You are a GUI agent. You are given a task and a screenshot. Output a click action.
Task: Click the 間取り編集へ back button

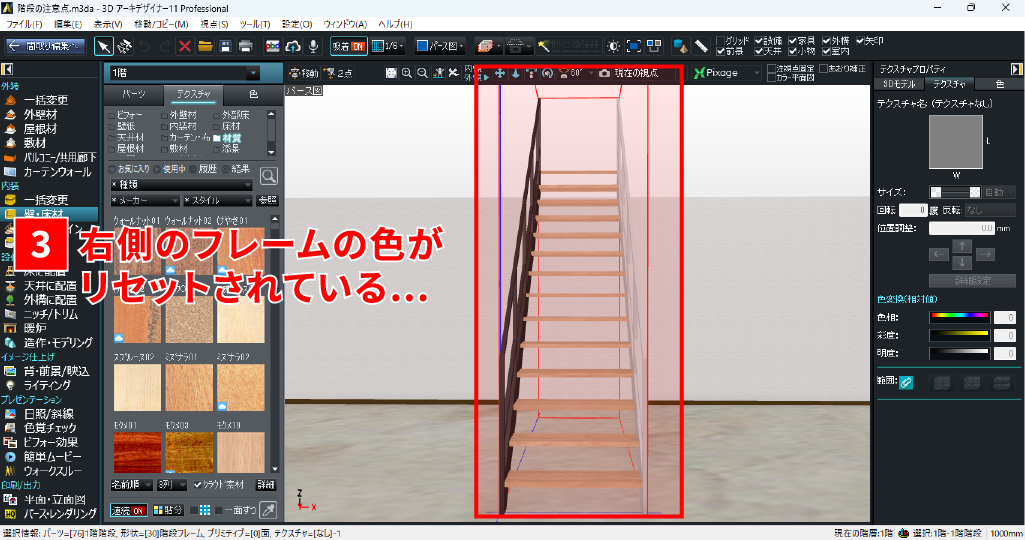tap(45, 46)
